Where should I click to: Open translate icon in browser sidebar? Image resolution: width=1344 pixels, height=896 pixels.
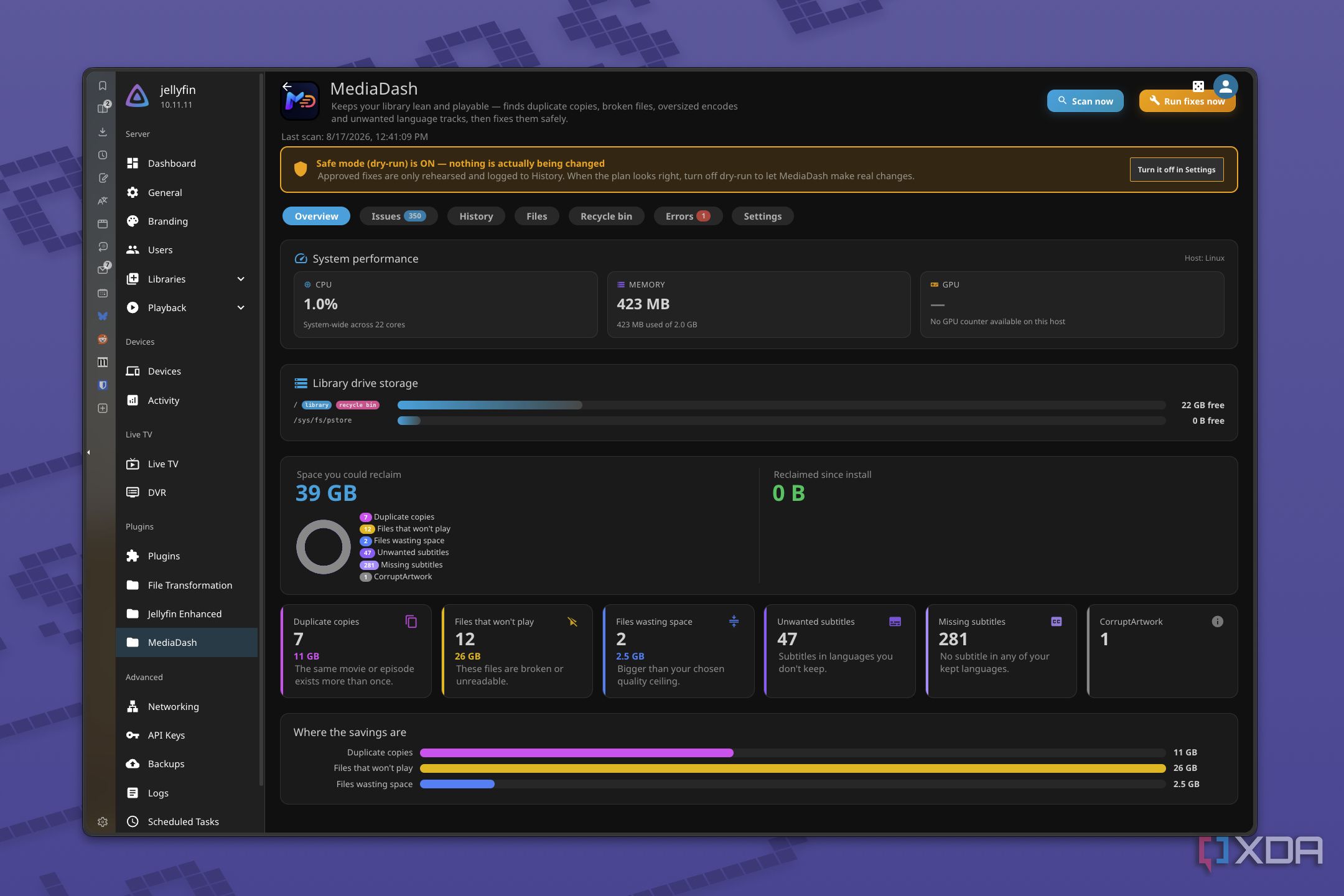103,201
